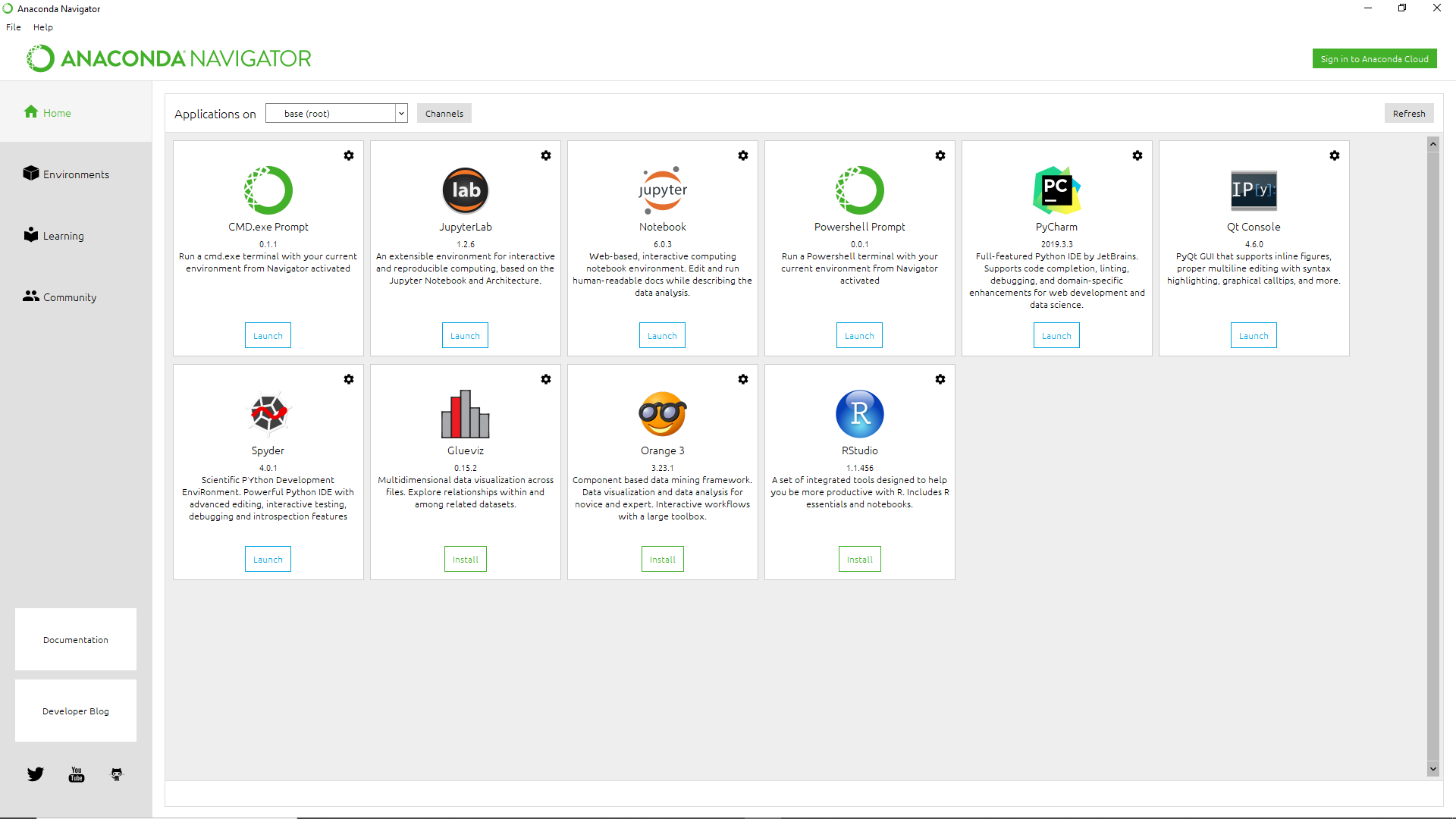Click the settings gear for JupyterLab
This screenshot has width=1456, height=819.
coord(546,155)
